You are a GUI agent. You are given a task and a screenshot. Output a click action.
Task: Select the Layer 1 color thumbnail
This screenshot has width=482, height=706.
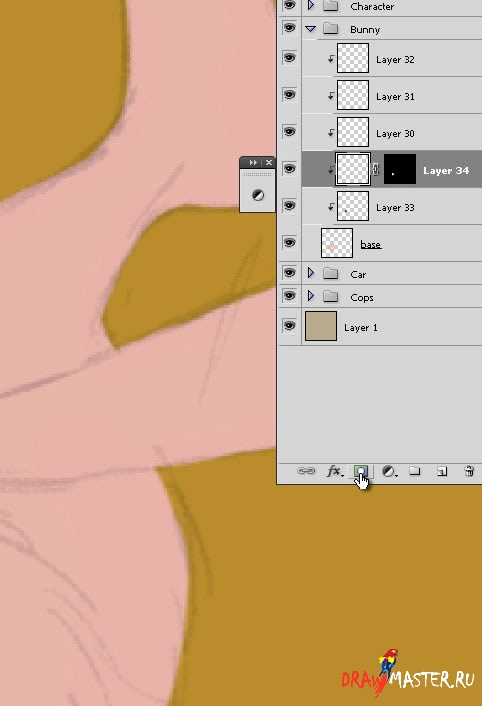321,326
